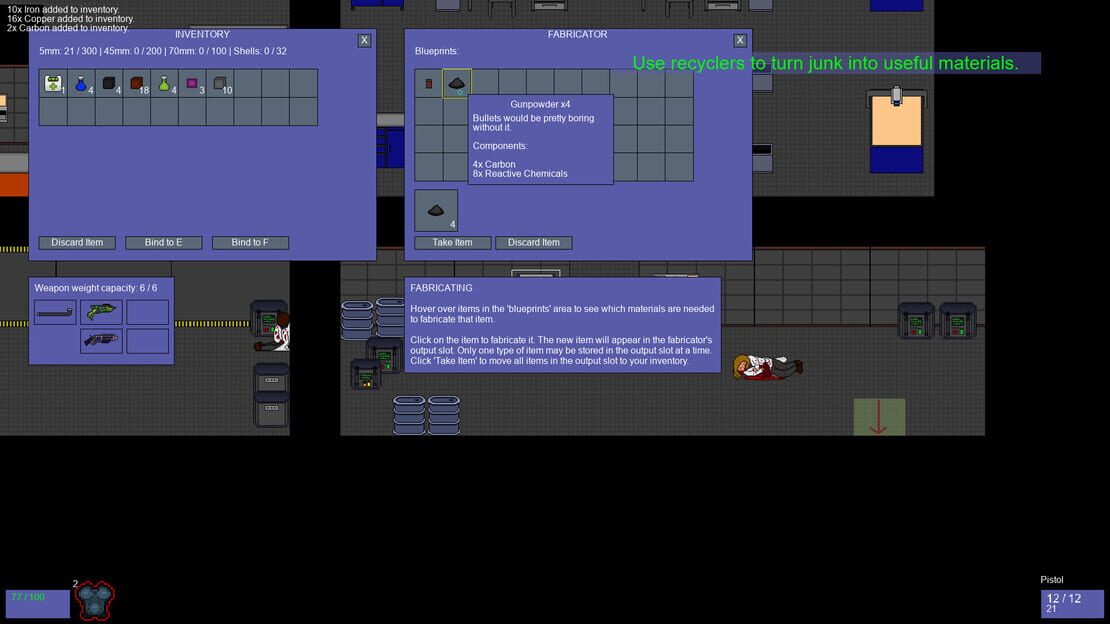Image resolution: width=1110 pixels, height=624 pixels.
Task: Close the Fabricator window
Action: (x=740, y=40)
